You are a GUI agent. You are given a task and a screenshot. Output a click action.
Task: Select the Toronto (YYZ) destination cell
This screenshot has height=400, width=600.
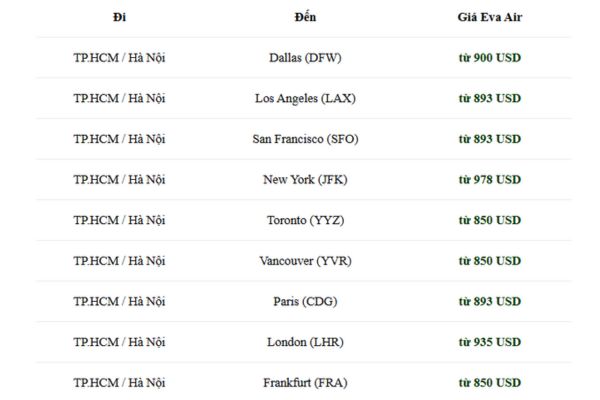pyautogui.click(x=305, y=220)
